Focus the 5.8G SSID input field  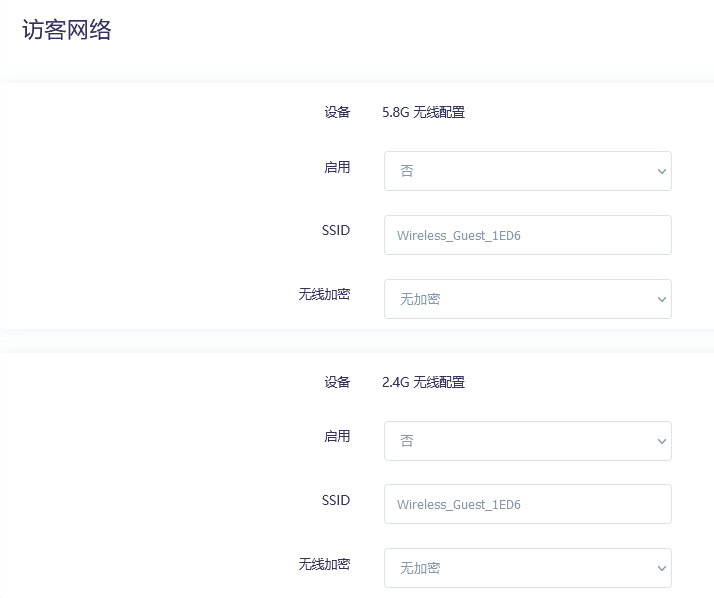tap(527, 235)
